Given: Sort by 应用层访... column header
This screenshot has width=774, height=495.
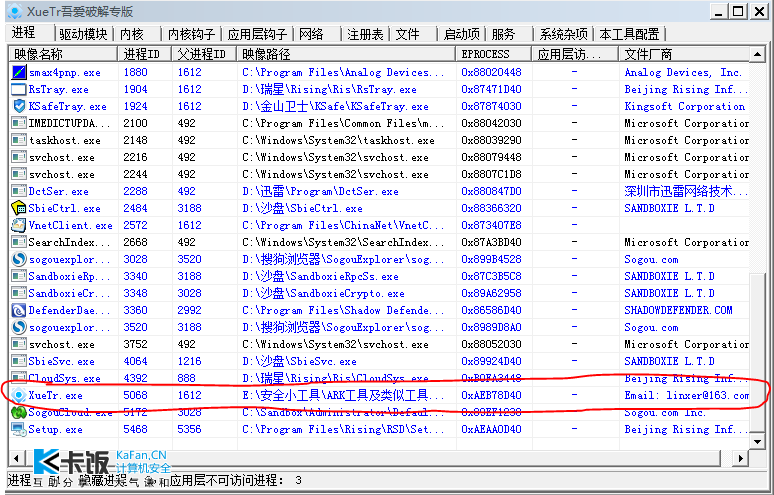Looking at the screenshot, I should click(575, 54).
